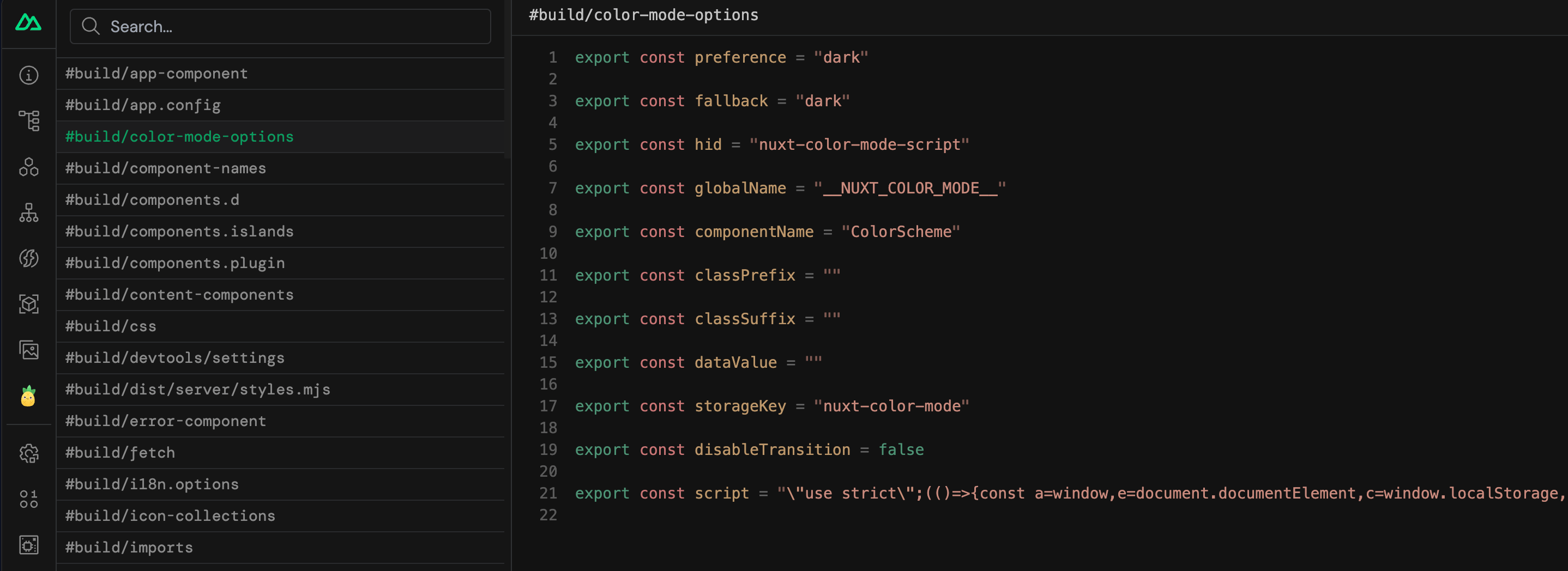
Task: Select #build/color-mode-options file
Action: click(x=280, y=137)
